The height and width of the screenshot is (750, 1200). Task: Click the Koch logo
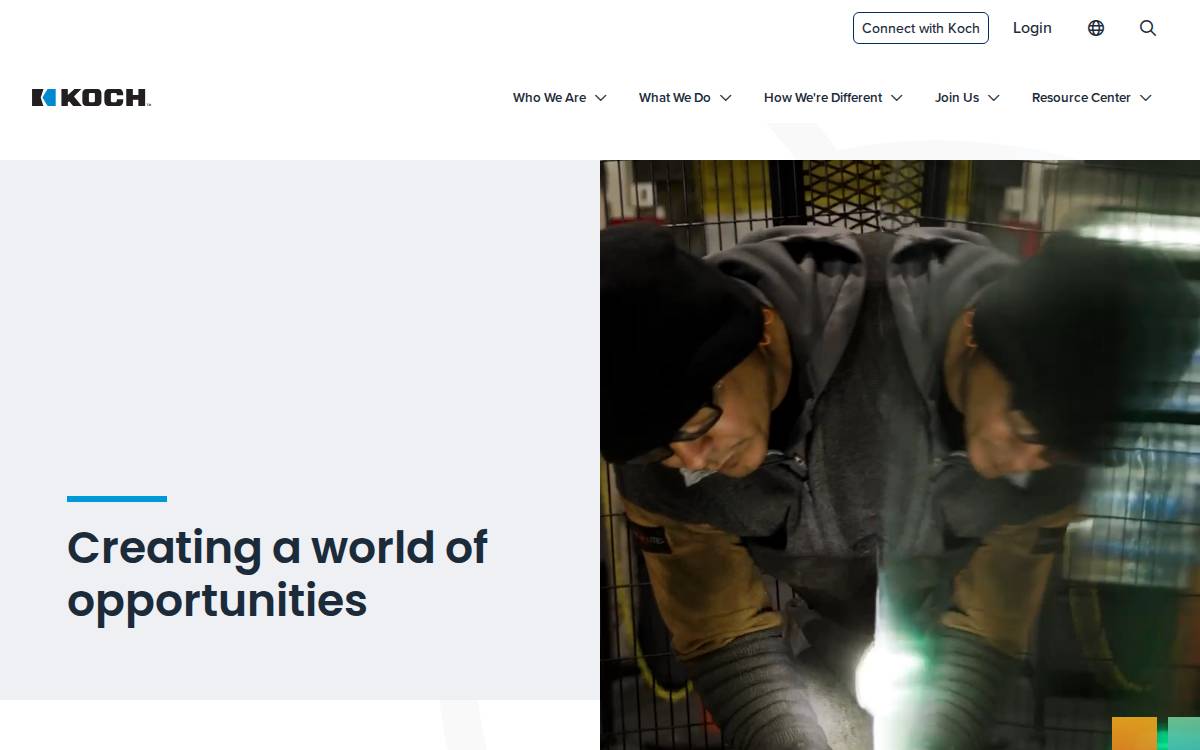click(91, 97)
